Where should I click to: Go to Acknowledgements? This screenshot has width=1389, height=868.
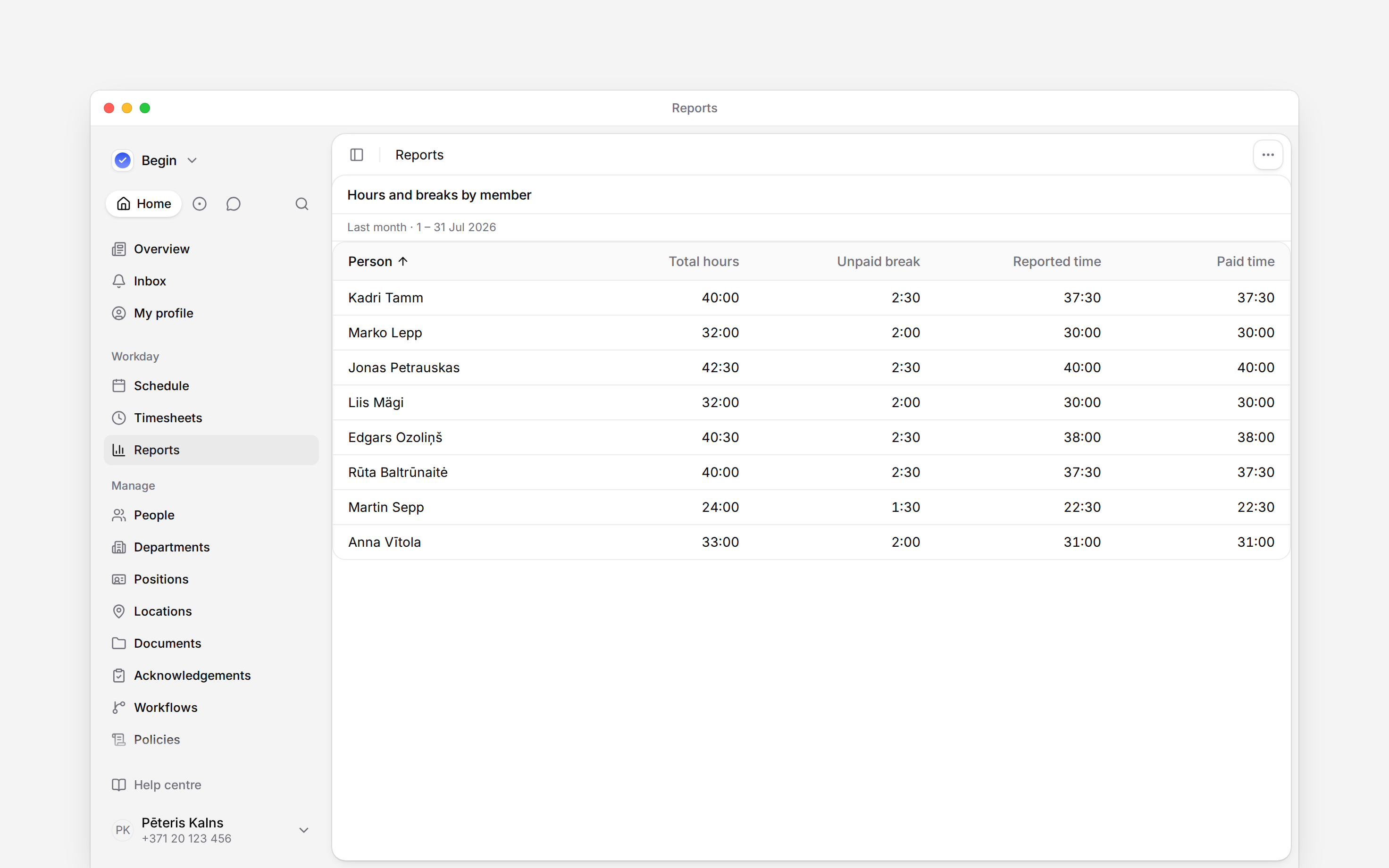click(211, 676)
